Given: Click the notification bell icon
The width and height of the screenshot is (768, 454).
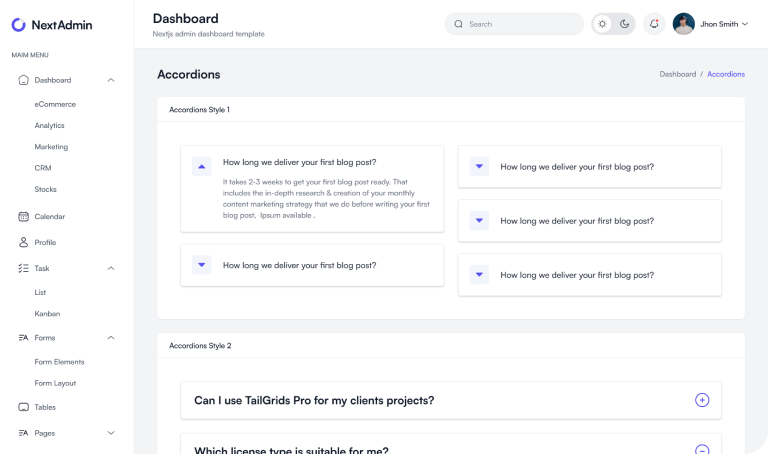Looking at the screenshot, I should tap(654, 24).
